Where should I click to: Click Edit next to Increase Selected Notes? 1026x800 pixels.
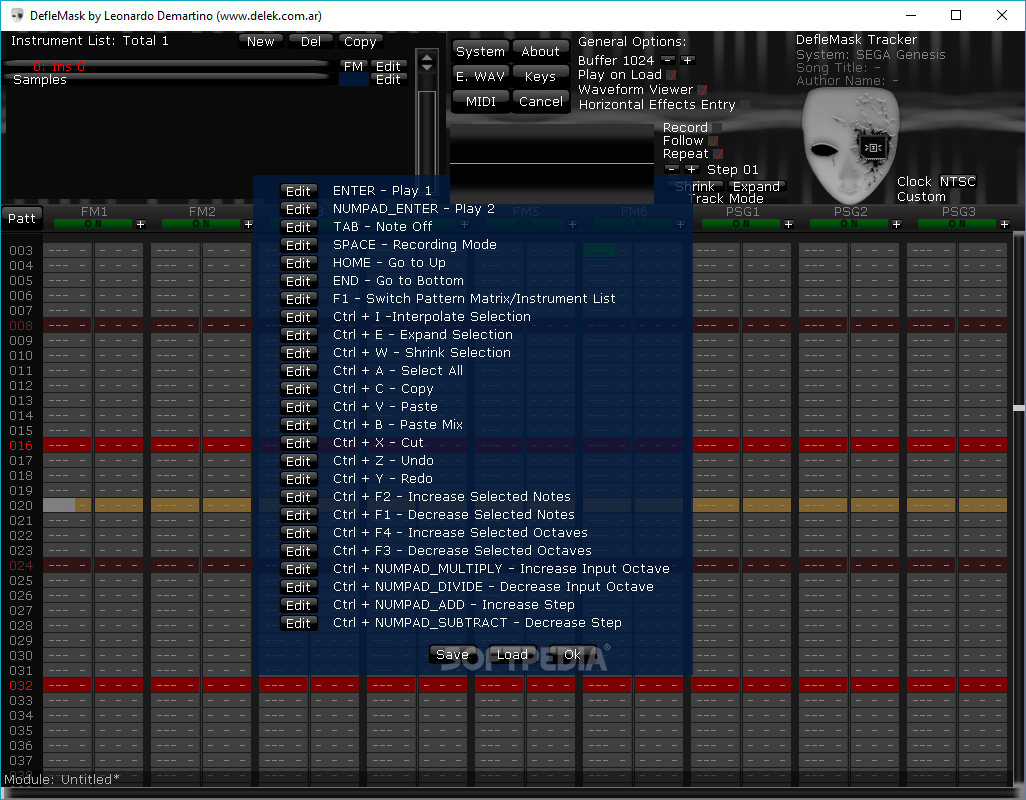(x=298, y=497)
